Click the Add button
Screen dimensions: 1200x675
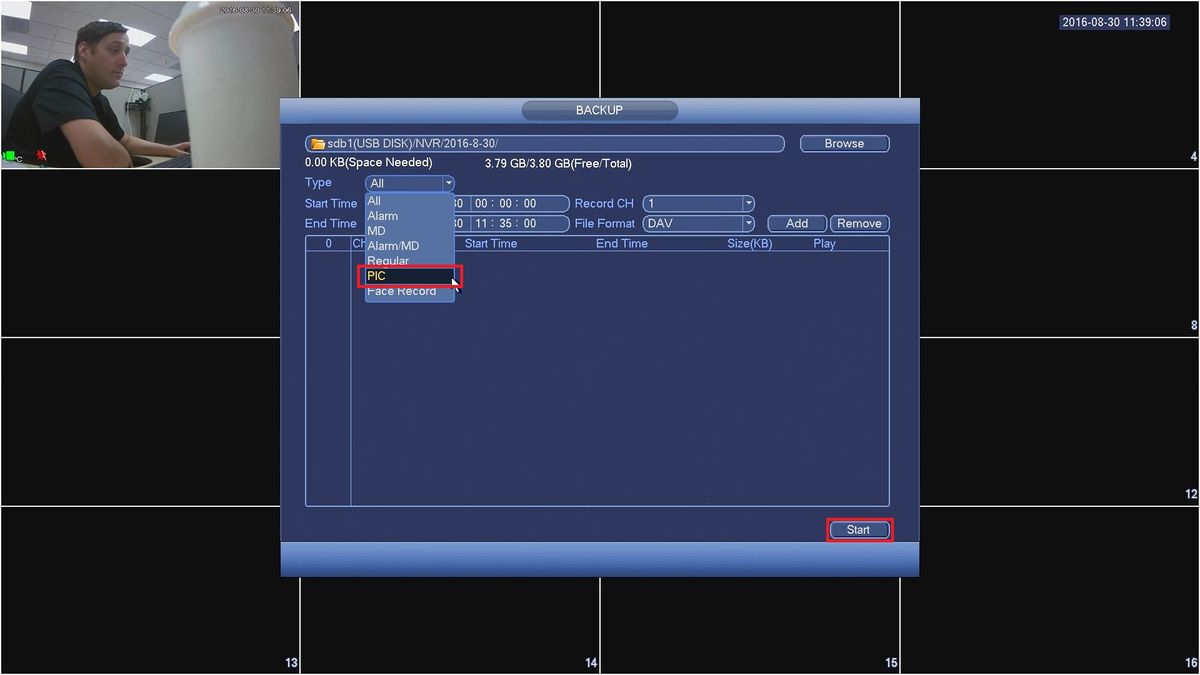797,224
